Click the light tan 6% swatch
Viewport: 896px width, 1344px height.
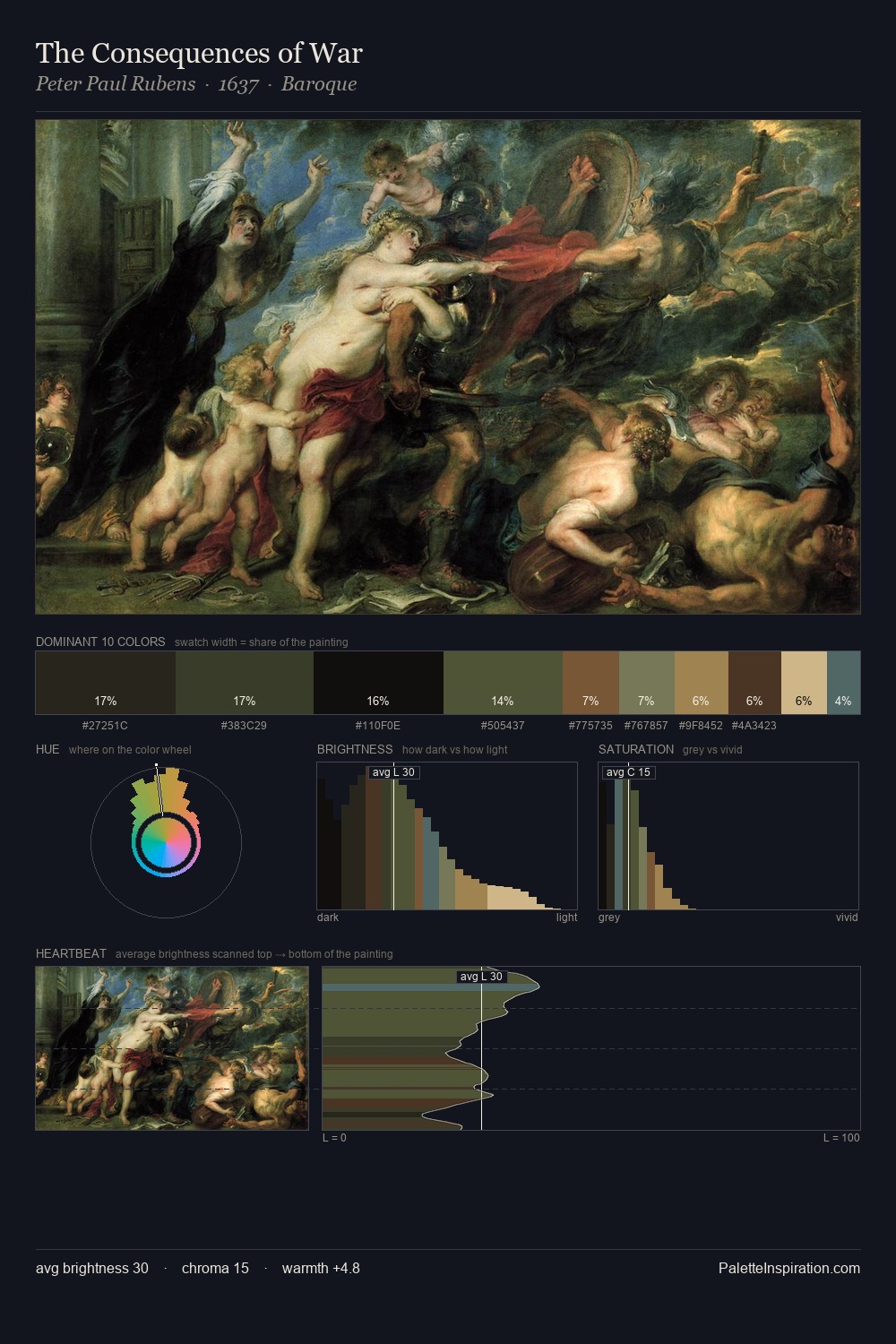(804, 683)
